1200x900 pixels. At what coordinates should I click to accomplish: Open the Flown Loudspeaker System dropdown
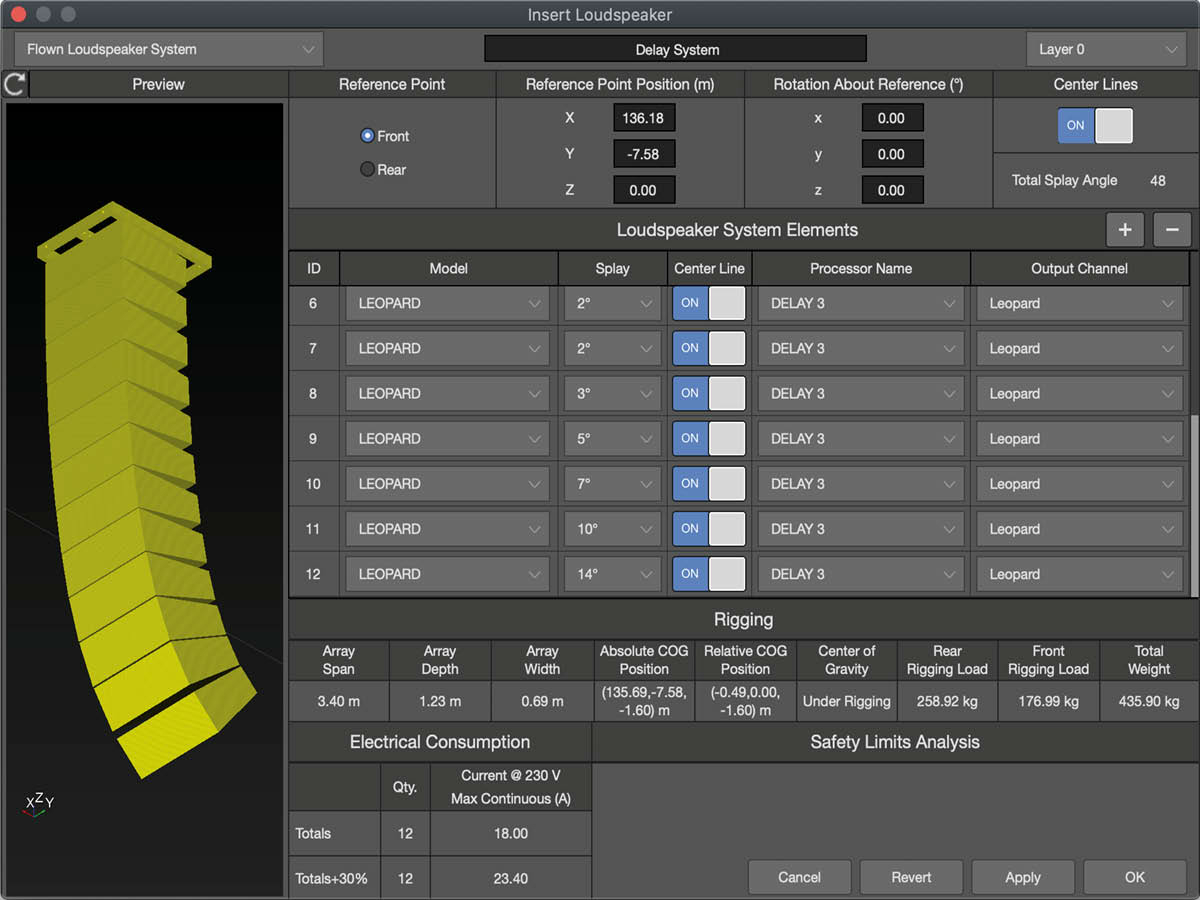pos(168,49)
